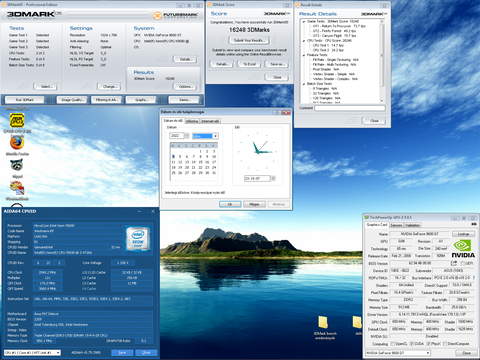Click the Select button under Tests
The height and width of the screenshot is (360, 480).
(x=46, y=87)
